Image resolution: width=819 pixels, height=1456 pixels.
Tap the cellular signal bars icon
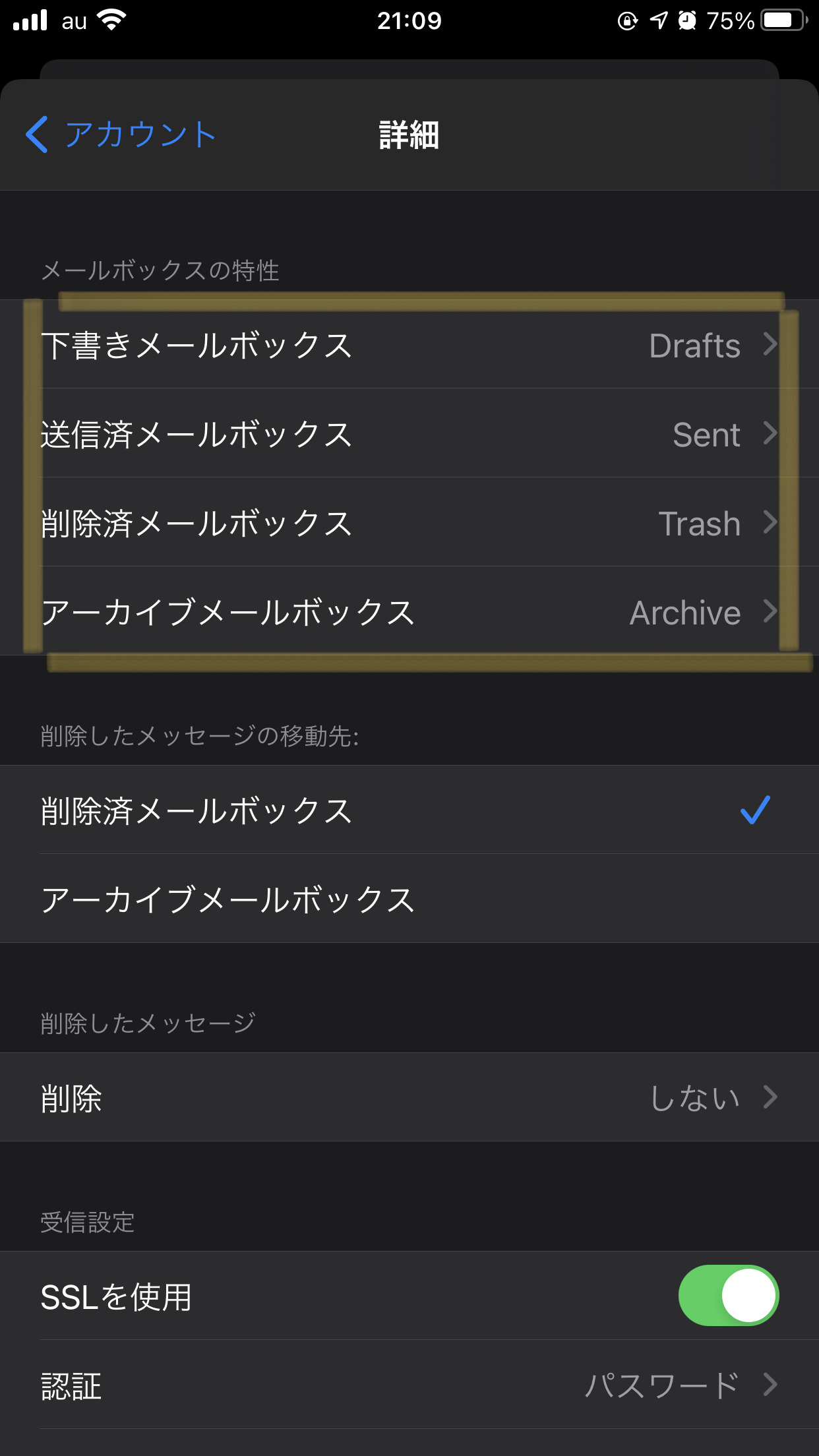(x=30, y=20)
